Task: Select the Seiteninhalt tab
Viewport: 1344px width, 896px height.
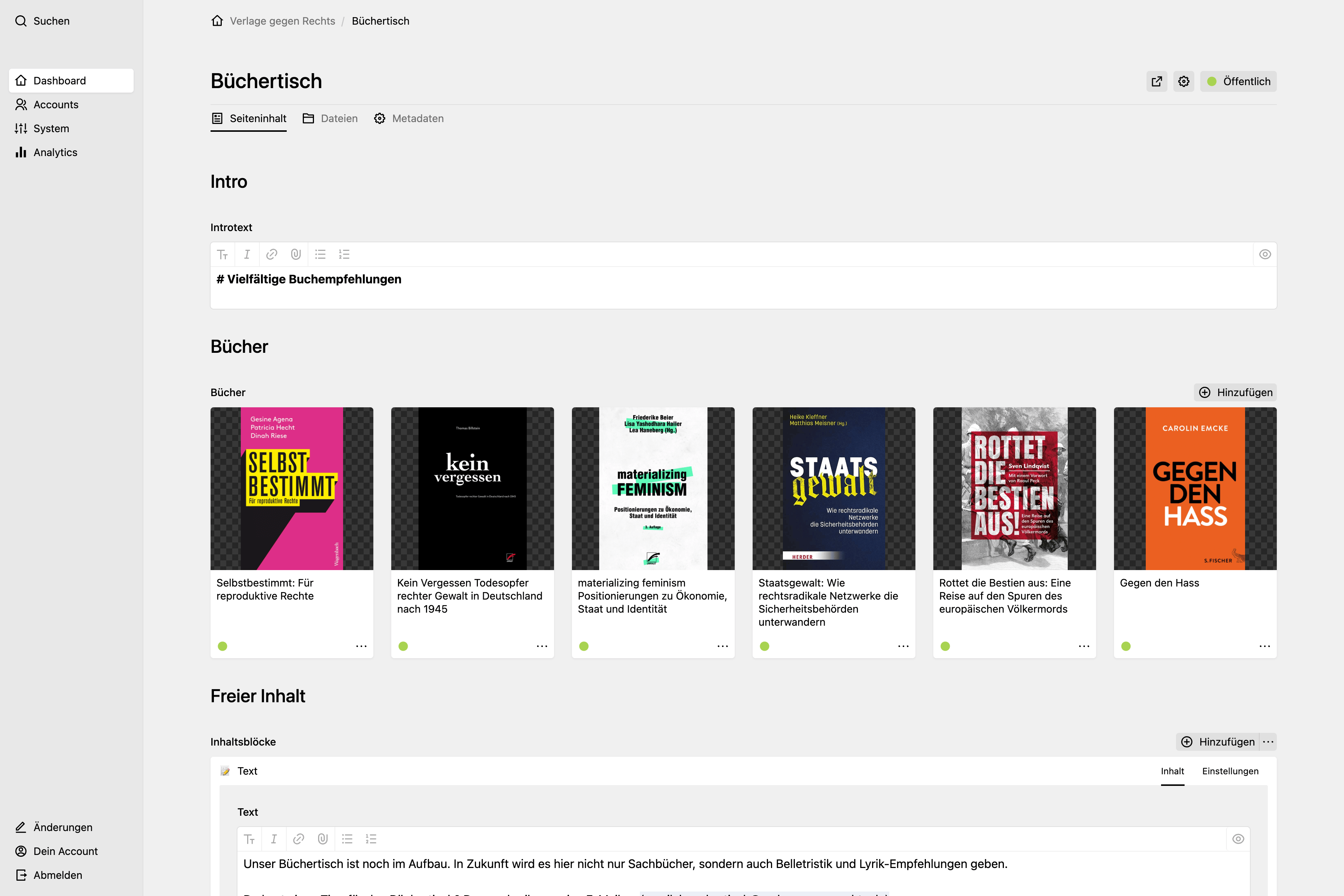Action: (x=249, y=118)
